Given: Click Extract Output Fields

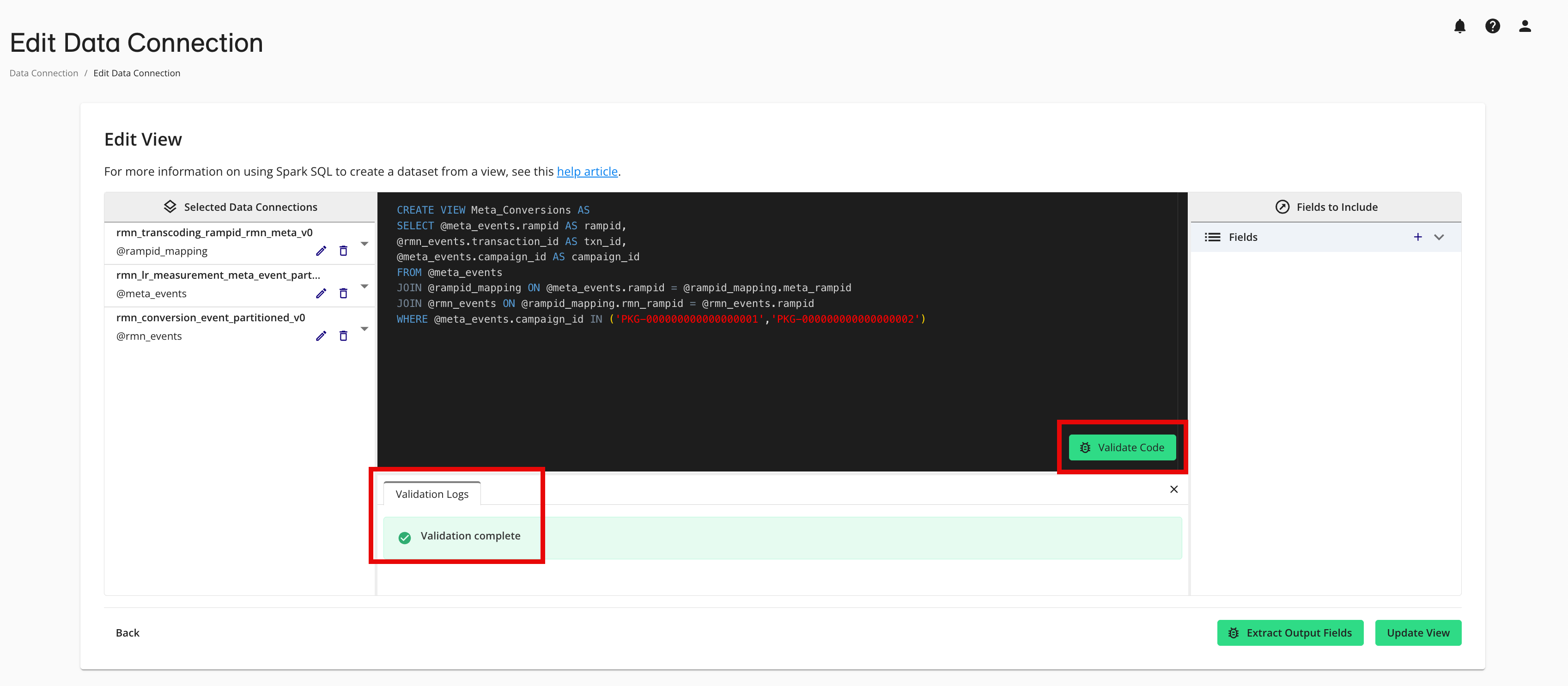Looking at the screenshot, I should [1290, 632].
